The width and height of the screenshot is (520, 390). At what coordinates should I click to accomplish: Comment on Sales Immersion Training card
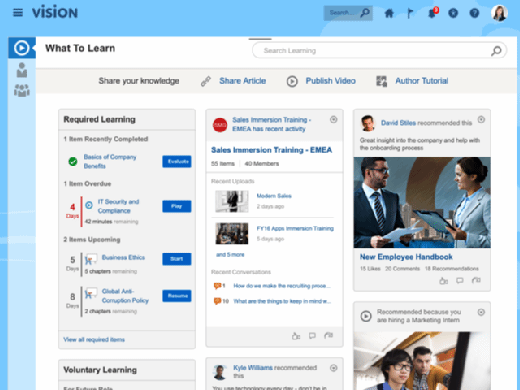pos(312,336)
